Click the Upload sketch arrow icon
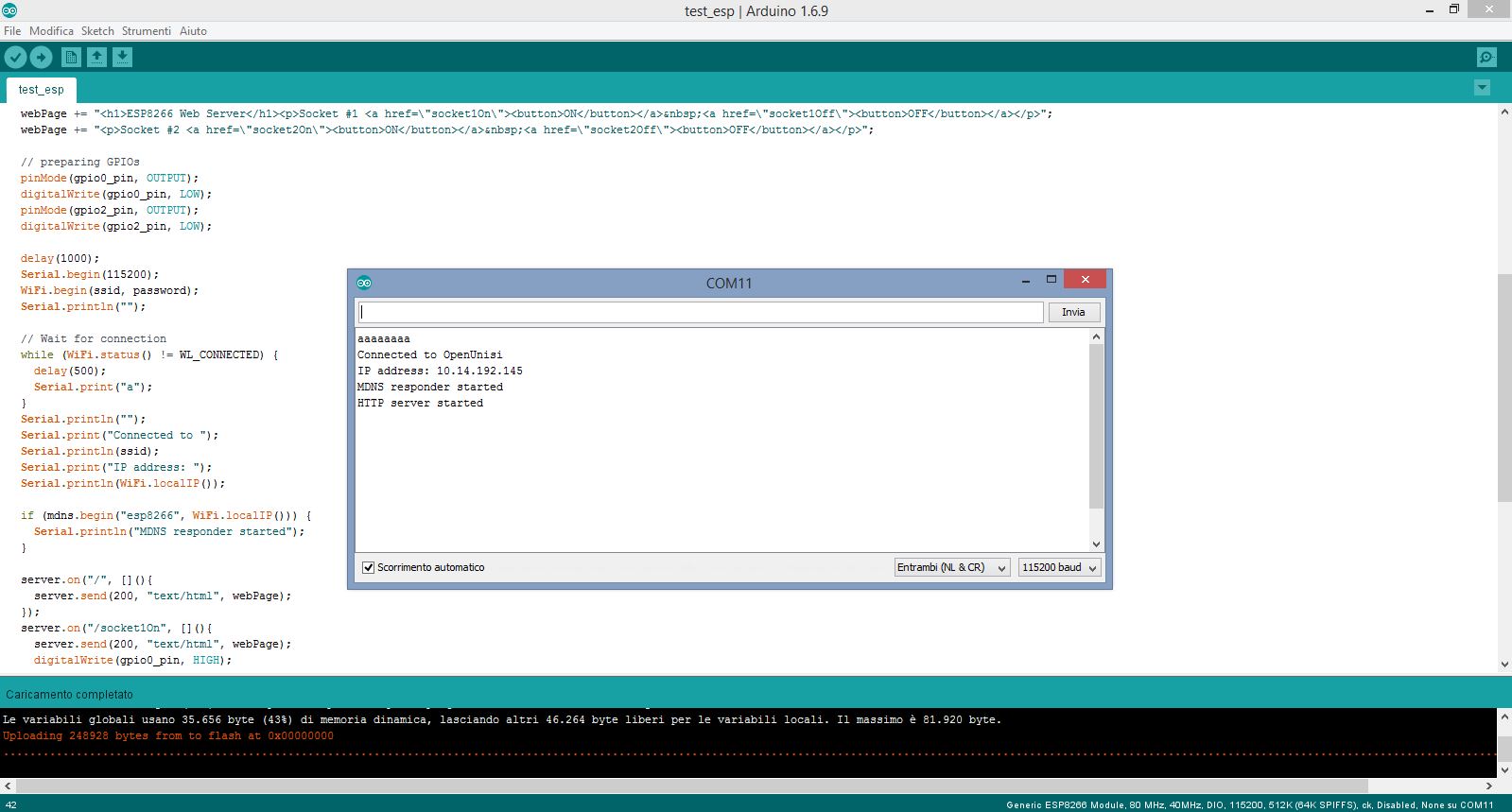The height and width of the screenshot is (812, 1512). (x=42, y=58)
